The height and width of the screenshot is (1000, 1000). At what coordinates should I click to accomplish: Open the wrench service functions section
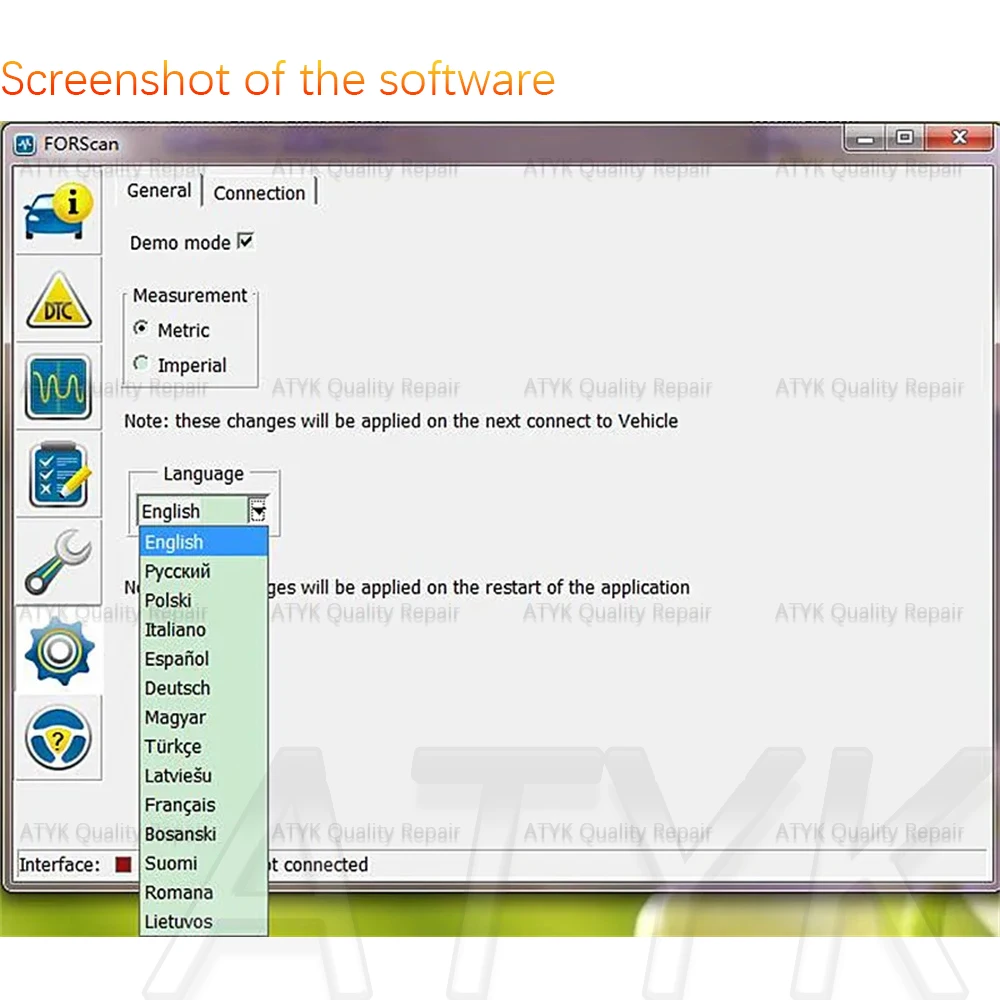[58, 562]
